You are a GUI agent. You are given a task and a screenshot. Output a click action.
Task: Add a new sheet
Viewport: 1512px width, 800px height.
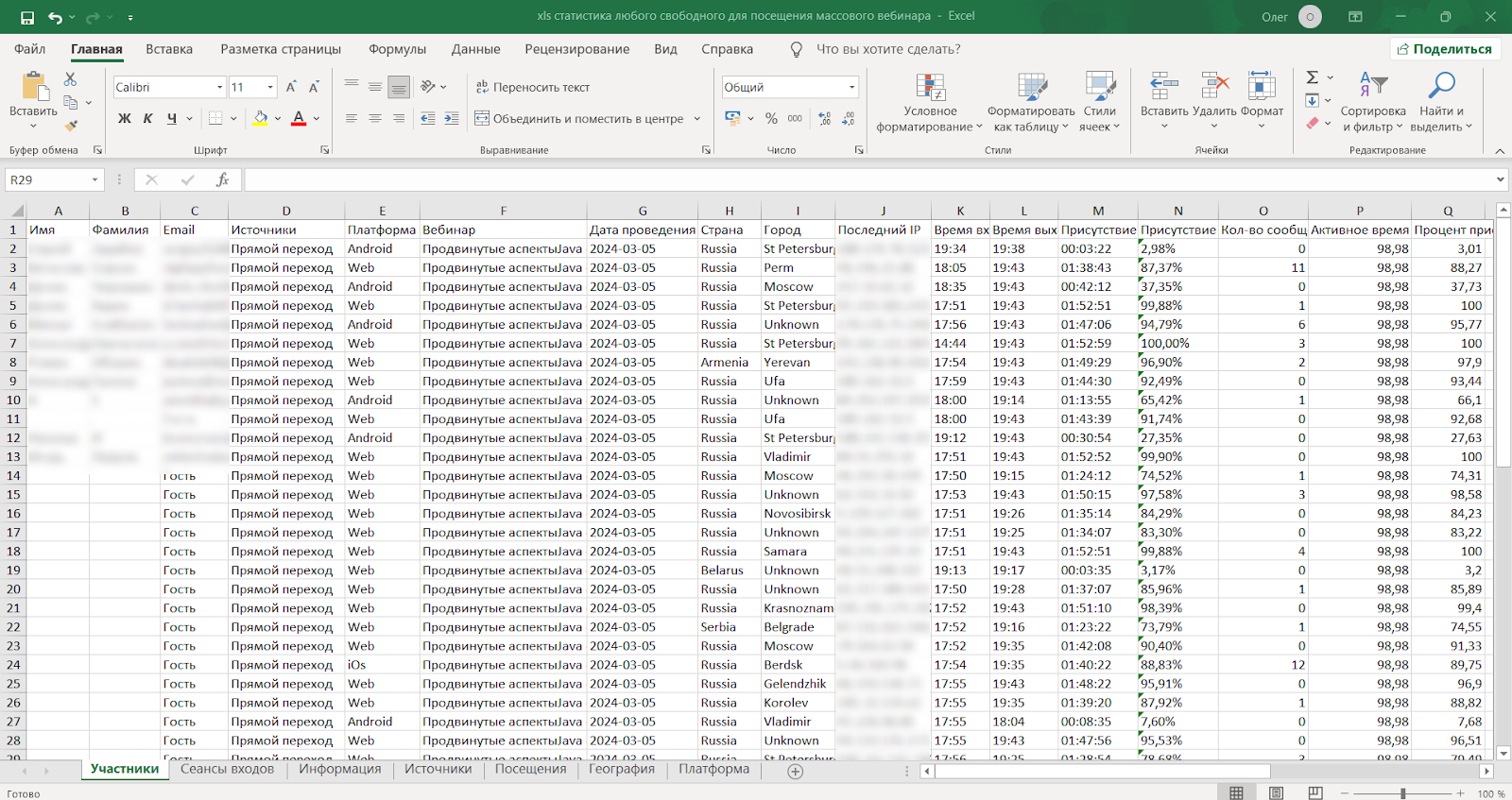(796, 772)
